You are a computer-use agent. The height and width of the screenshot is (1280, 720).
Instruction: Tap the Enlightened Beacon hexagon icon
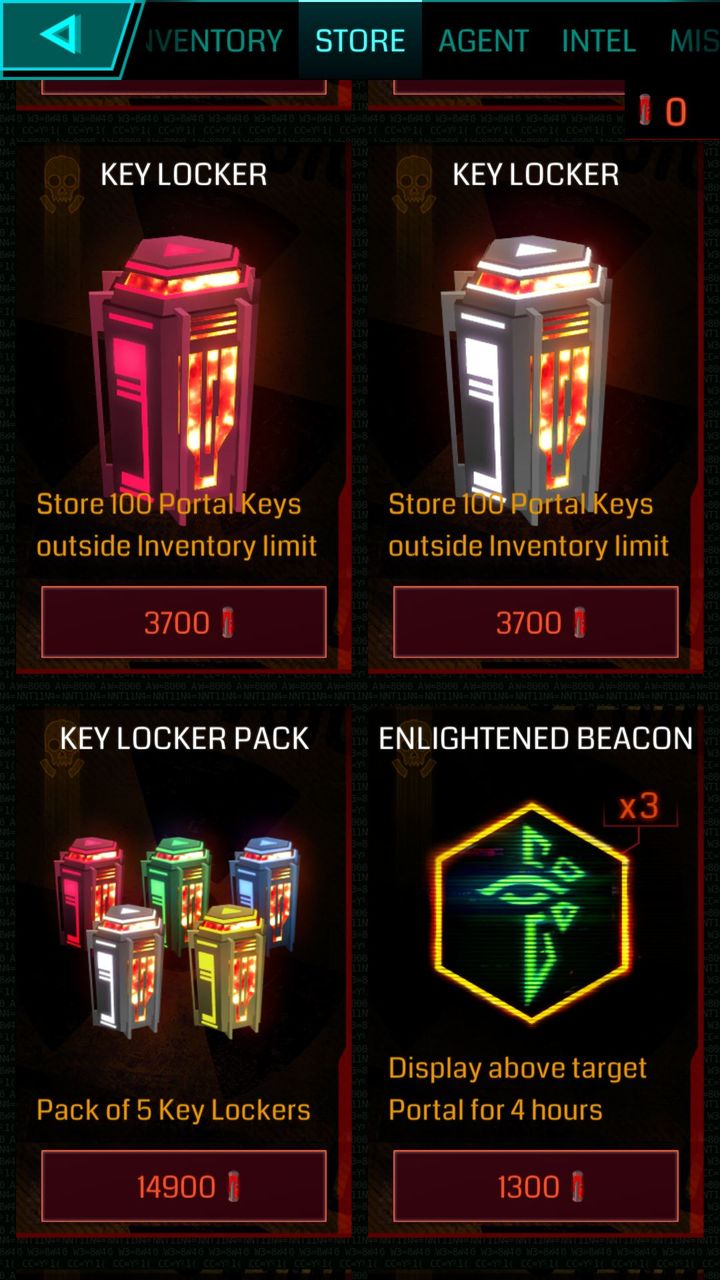pos(530,910)
